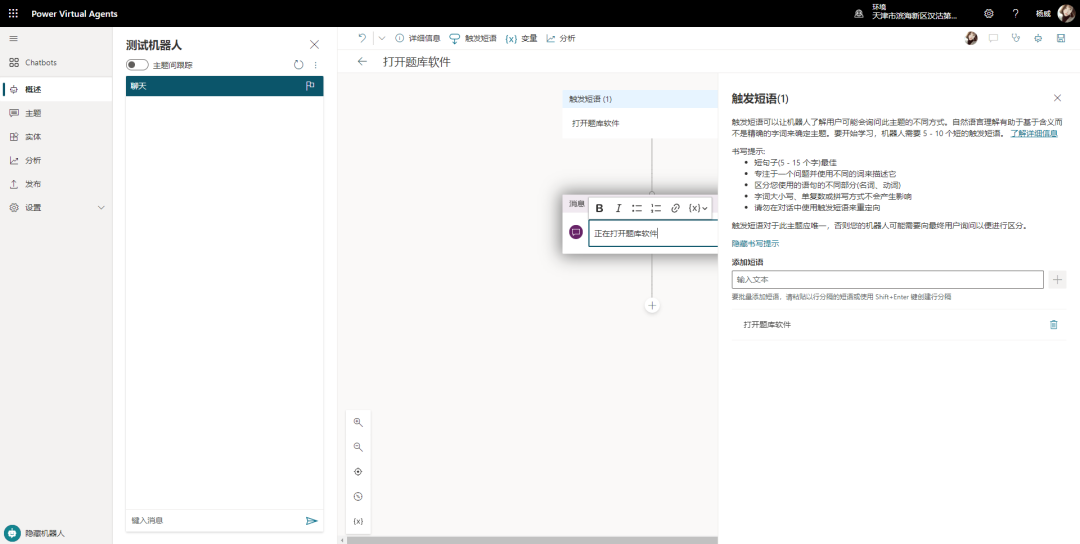Focus the 添加短语 输入文本 field
The image size is (1080, 544).
click(x=887, y=280)
